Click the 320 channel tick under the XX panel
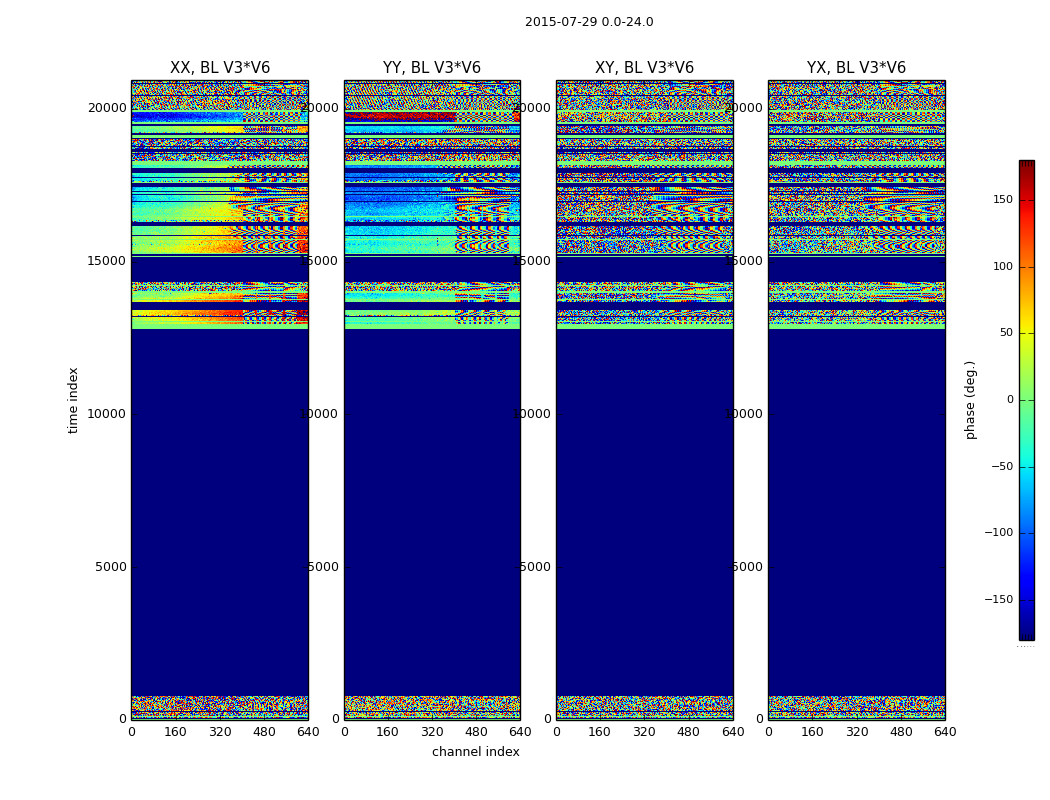The height and width of the screenshot is (800, 1050). click(x=219, y=732)
